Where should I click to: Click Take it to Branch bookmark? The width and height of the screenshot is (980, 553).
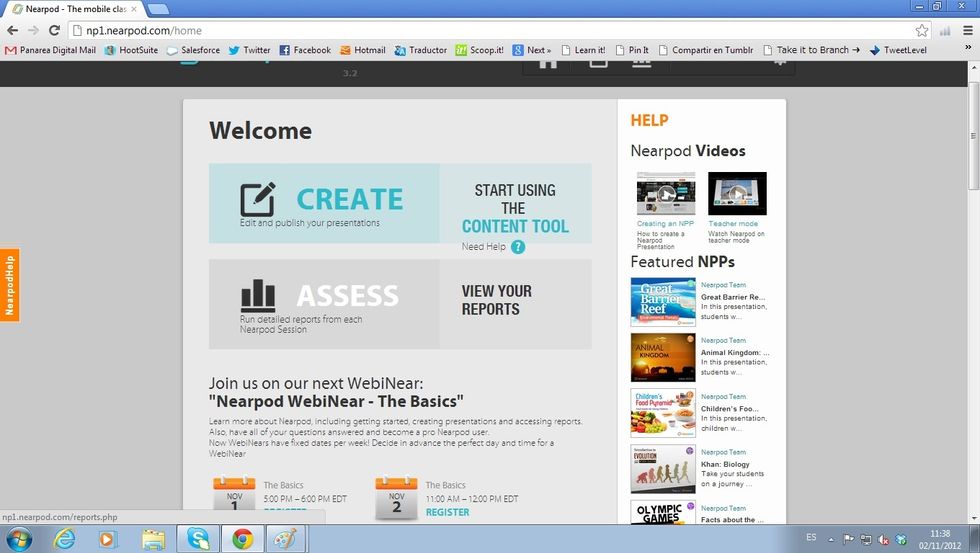tap(812, 50)
